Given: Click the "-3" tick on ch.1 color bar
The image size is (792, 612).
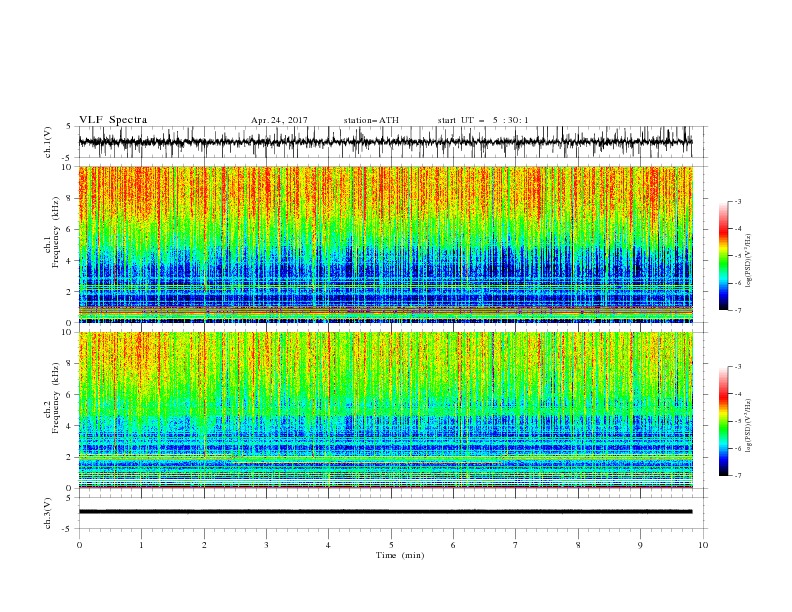Looking at the screenshot, I should pyautogui.click(x=737, y=201).
